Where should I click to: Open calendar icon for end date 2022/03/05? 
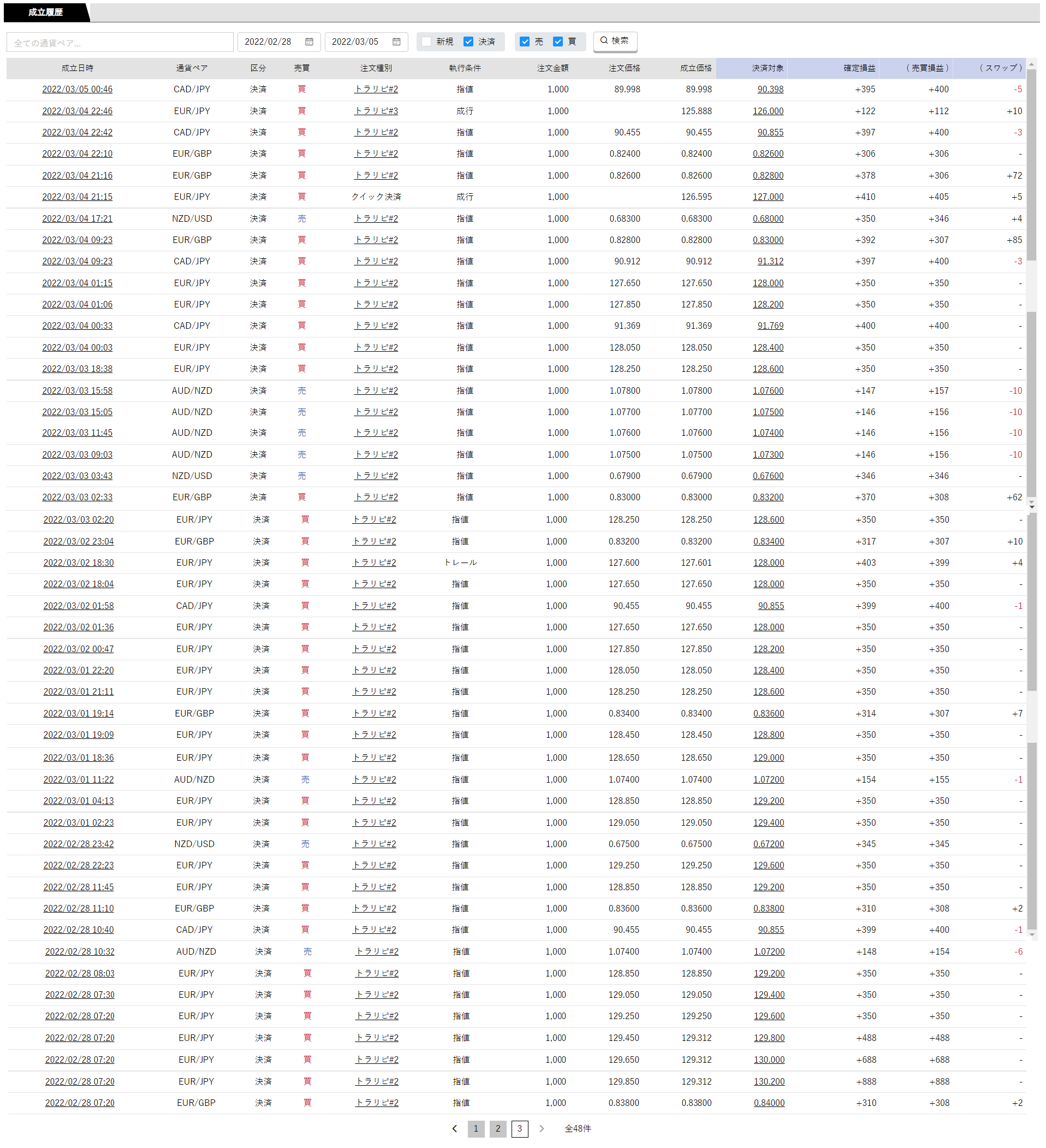[x=397, y=42]
